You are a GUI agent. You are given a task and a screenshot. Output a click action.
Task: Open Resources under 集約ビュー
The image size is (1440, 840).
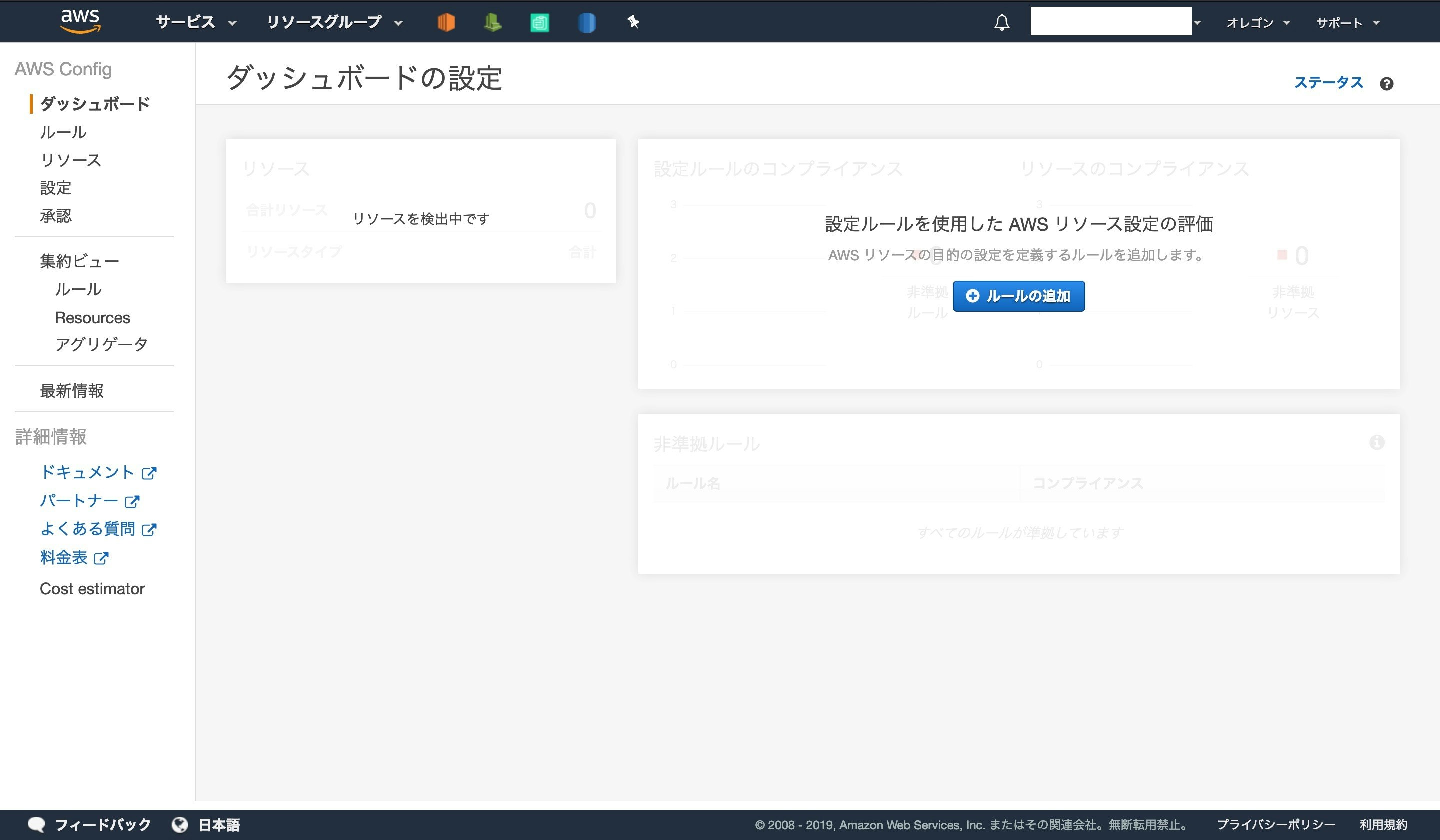92,317
